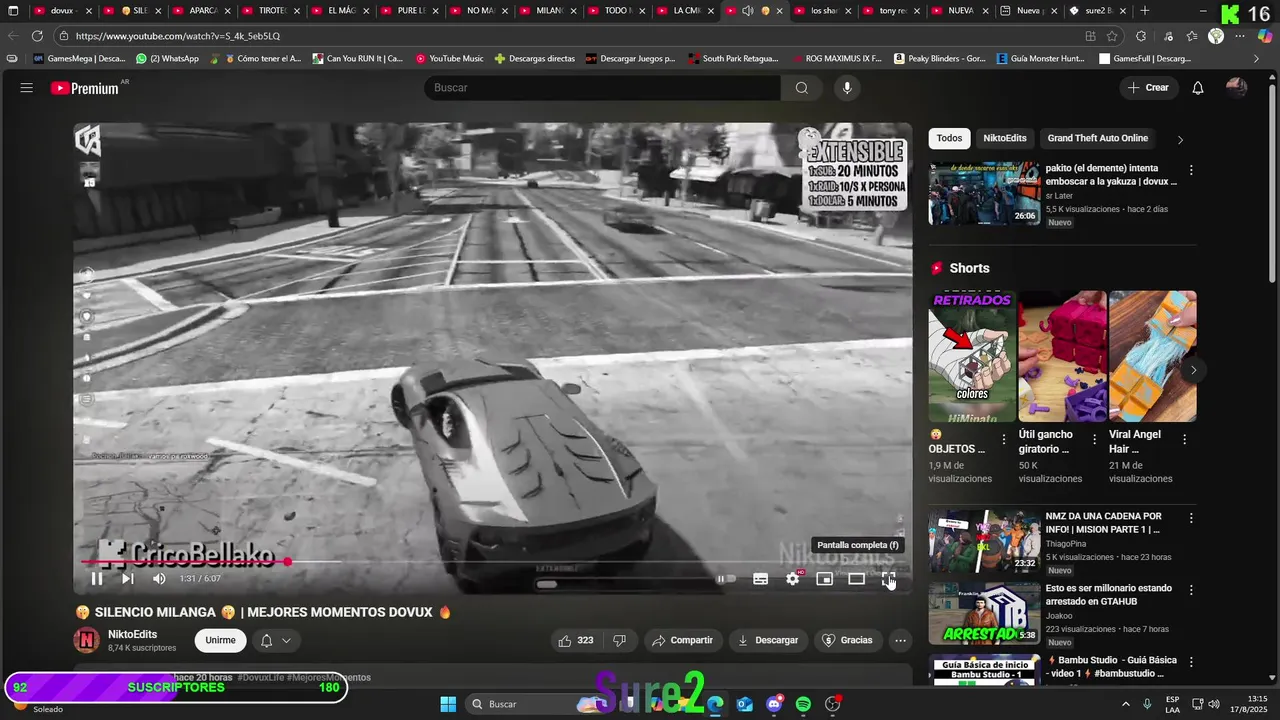Select Grand Theft Auto Online chip
Viewport: 1280px width, 720px height.
click(x=1097, y=138)
